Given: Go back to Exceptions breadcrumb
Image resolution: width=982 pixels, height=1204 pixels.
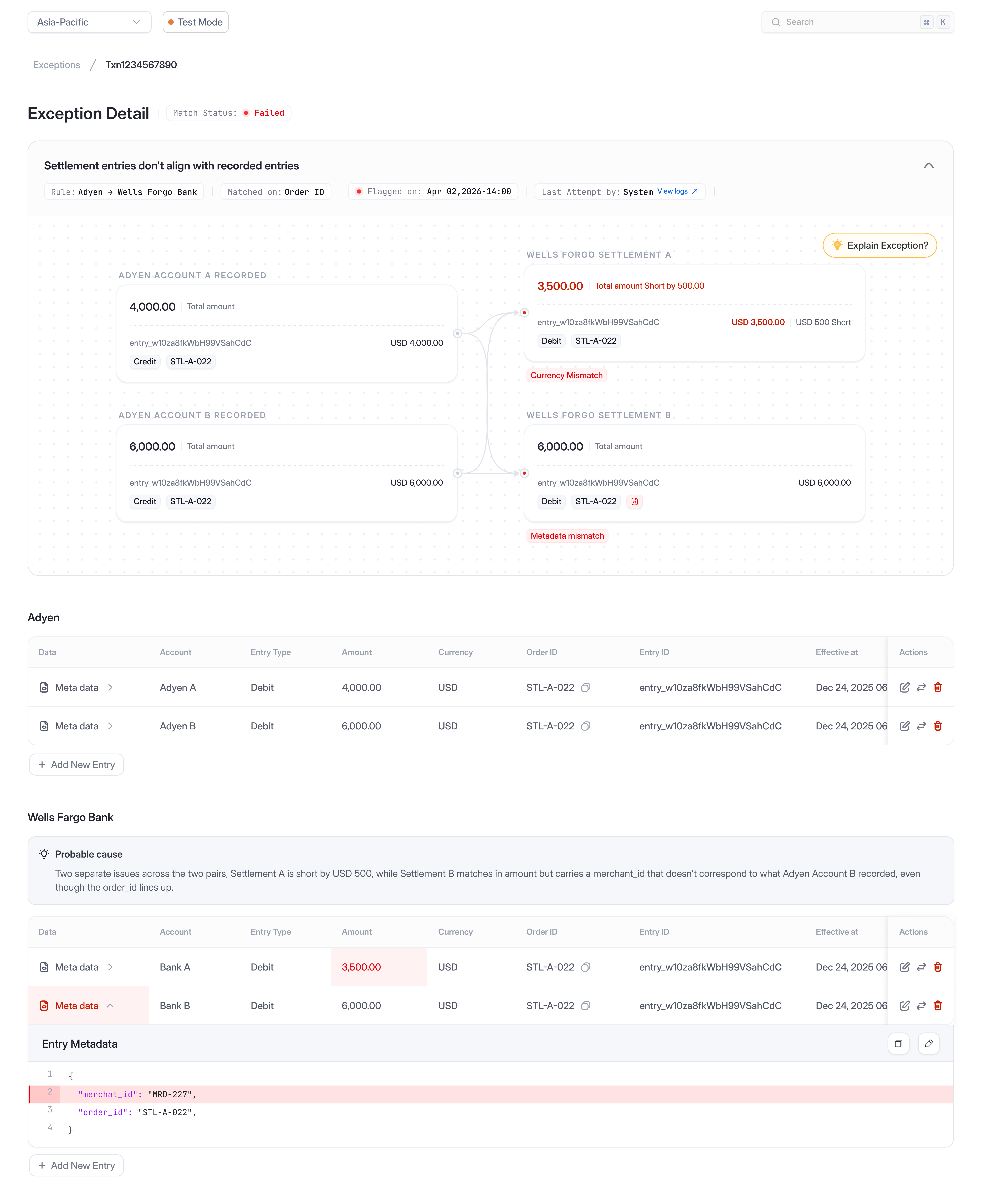Looking at the screenshot, I should 57,65.
